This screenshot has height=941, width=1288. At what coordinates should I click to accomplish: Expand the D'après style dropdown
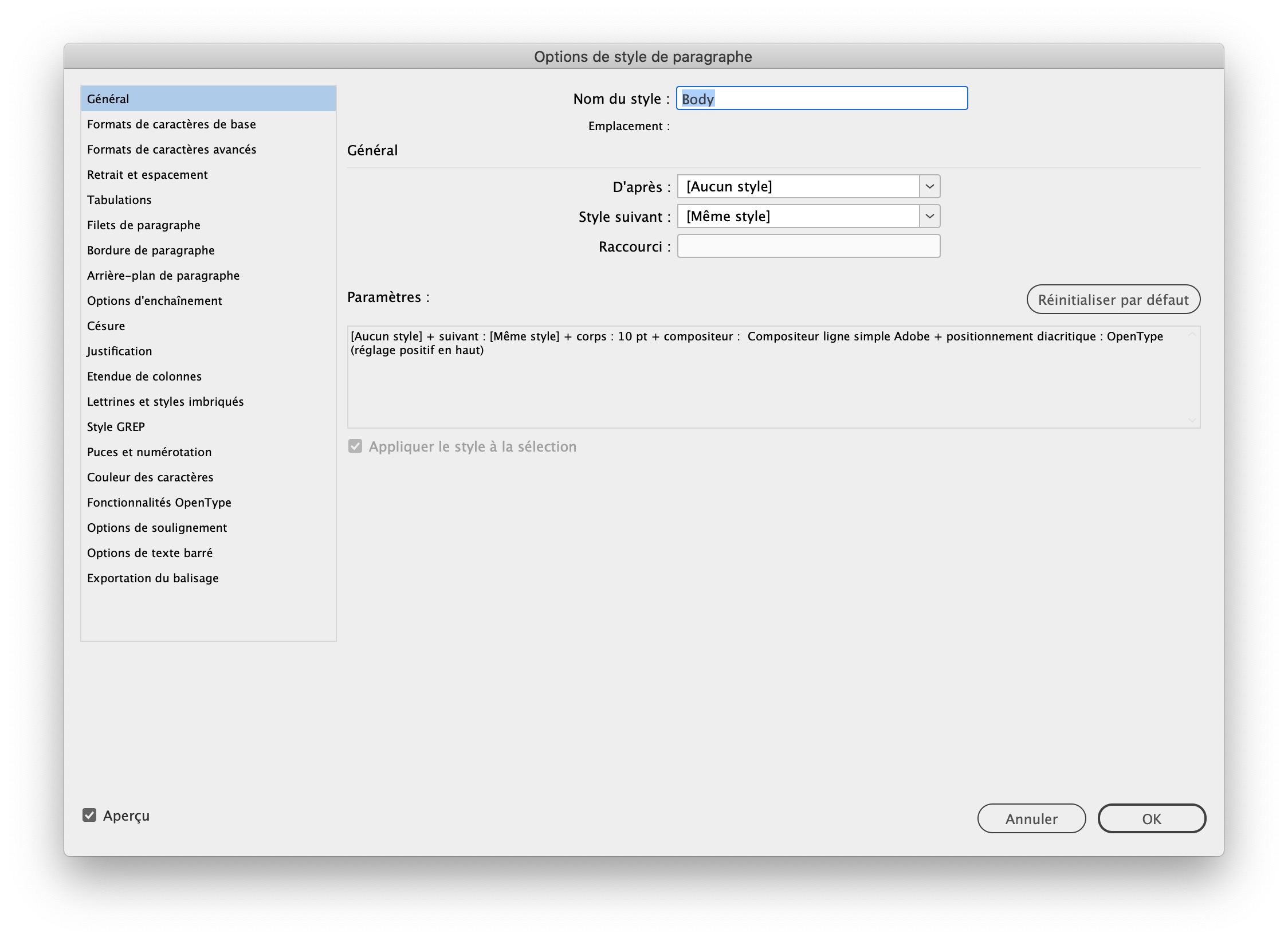[x=930, y=186]
